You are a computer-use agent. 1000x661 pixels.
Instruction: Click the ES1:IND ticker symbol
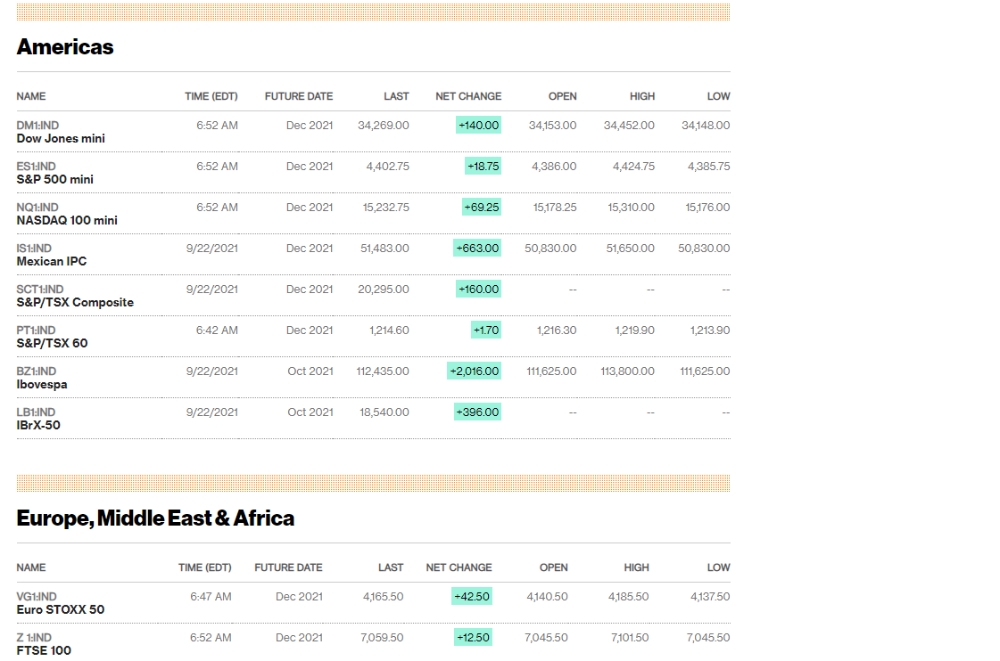[36, 167]
